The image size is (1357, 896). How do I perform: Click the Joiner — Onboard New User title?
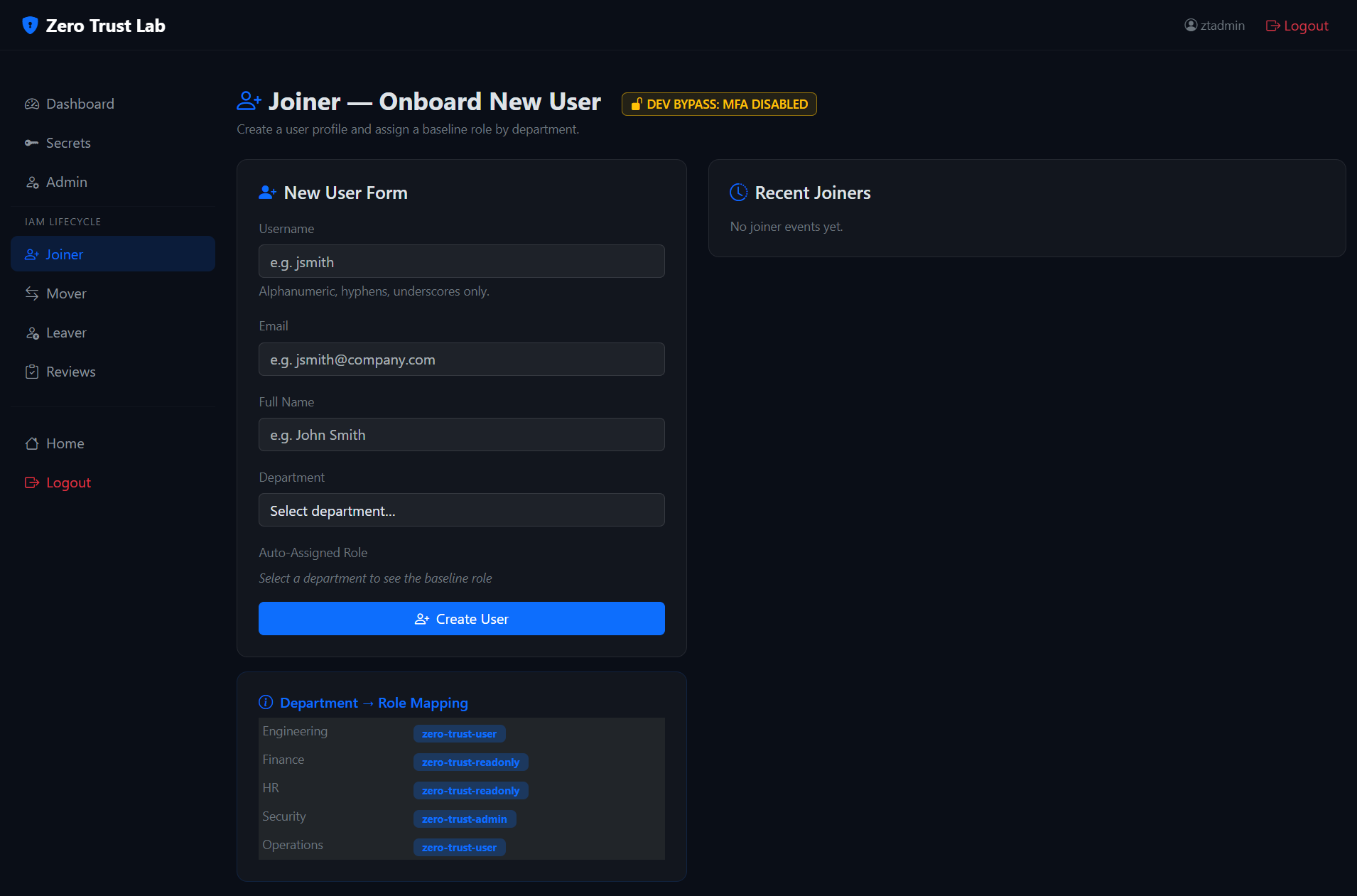point(435,102)
